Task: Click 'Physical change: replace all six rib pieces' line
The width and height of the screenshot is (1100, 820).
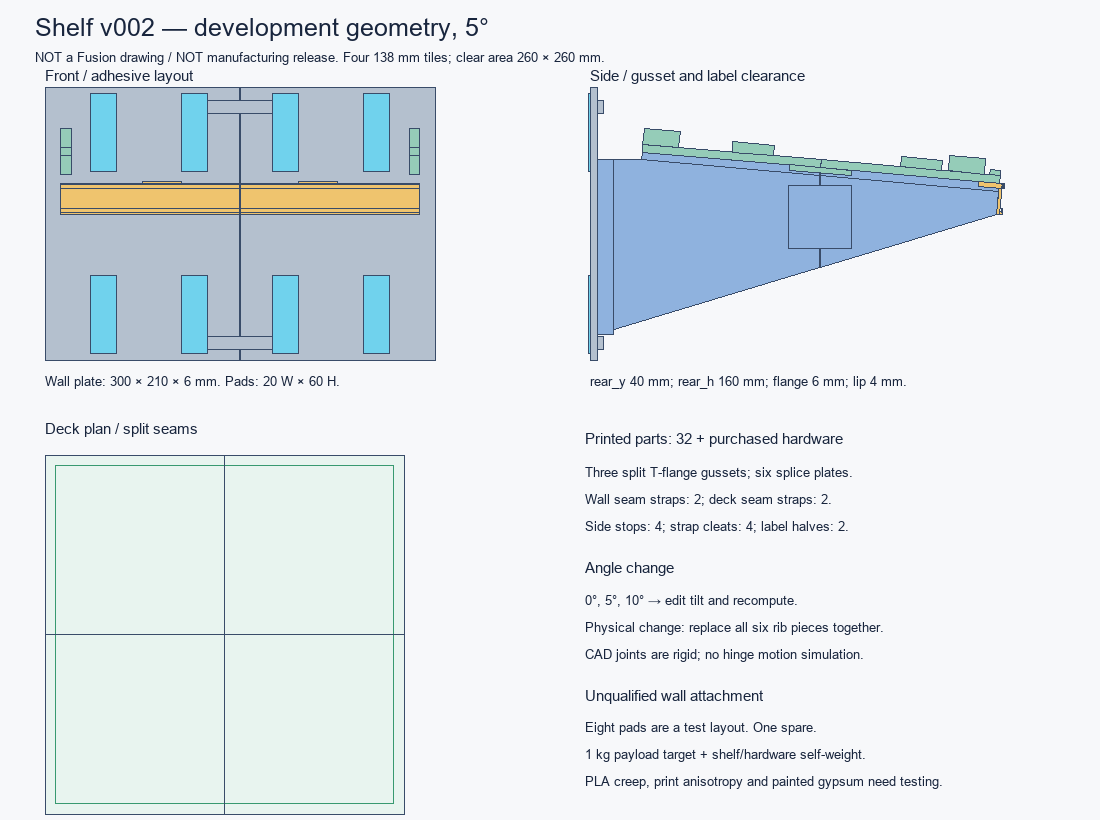Action: pos(734,628)
